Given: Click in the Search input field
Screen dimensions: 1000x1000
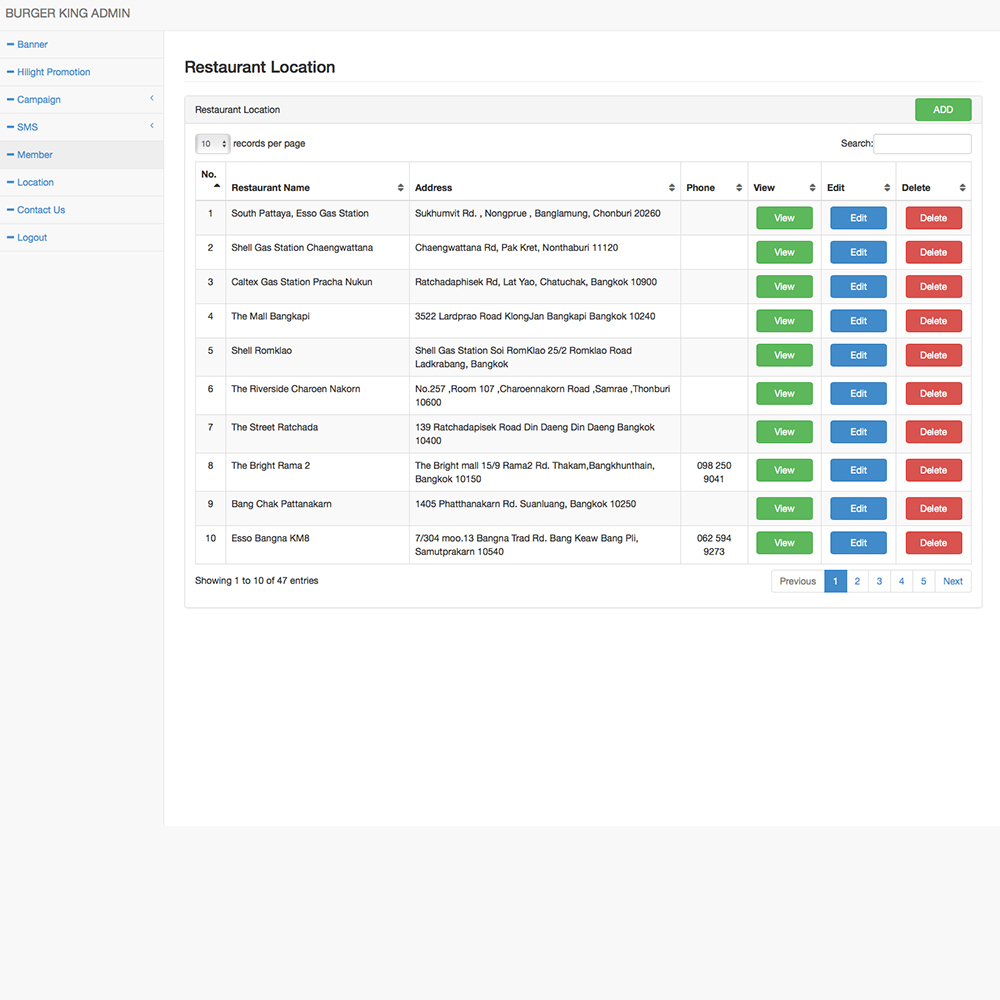Looking at the screenshot, I should [x=921, y=144].
